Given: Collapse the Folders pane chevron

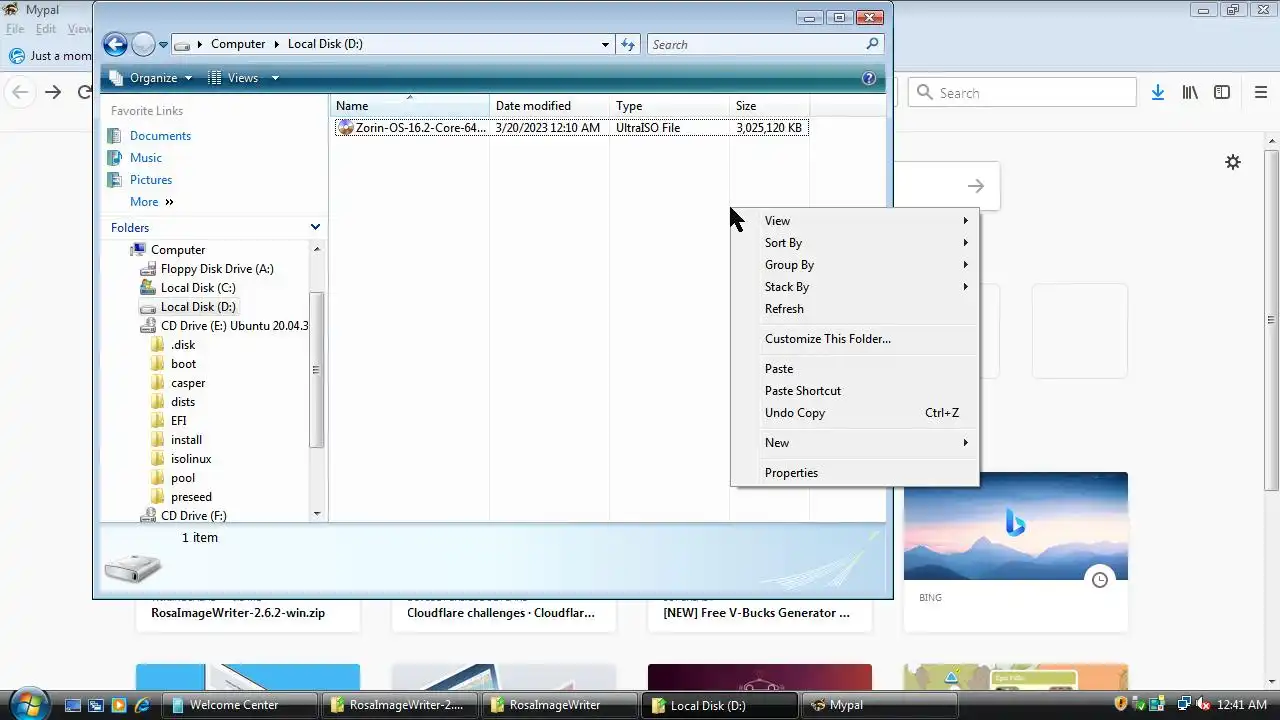Looking at the screenshot, I should click(315, 228).
